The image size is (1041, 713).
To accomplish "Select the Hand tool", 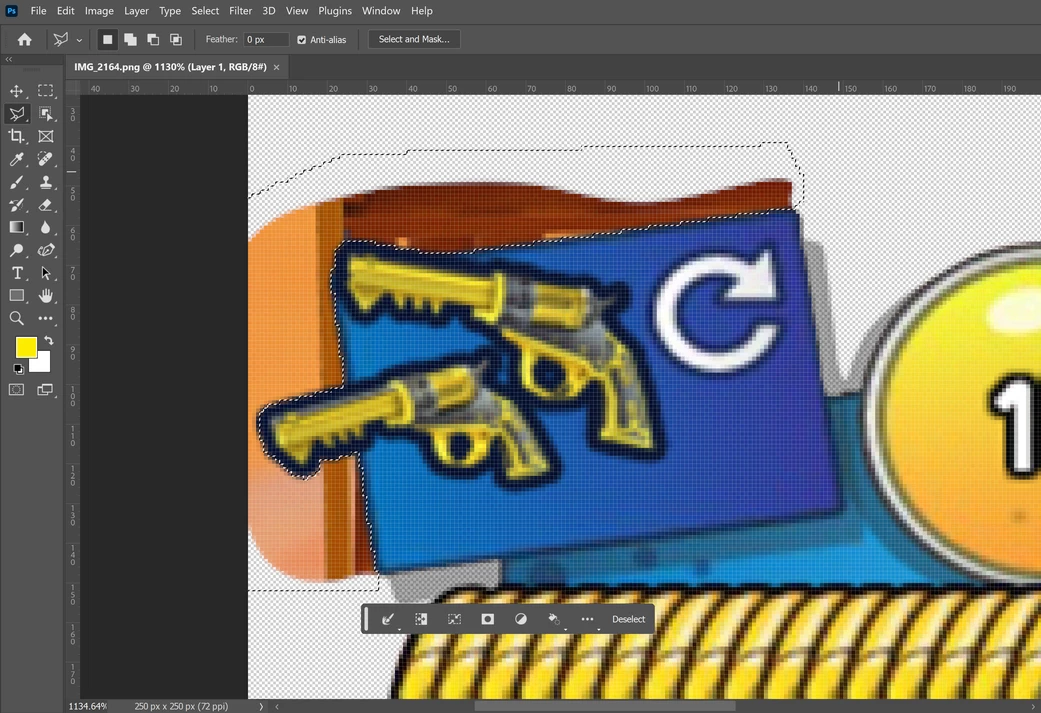I will (45, 295).
